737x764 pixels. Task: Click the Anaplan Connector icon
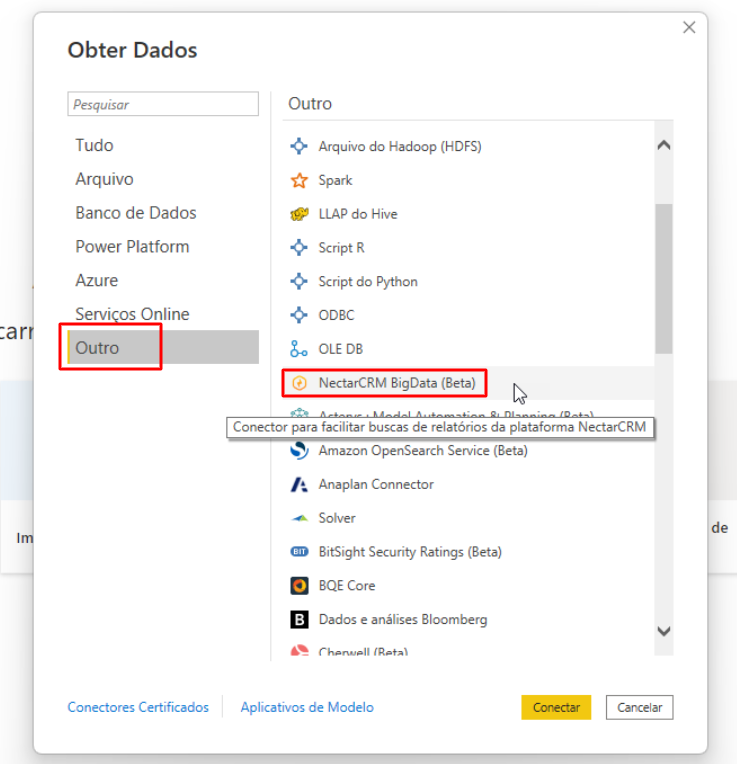click(299, 484)
